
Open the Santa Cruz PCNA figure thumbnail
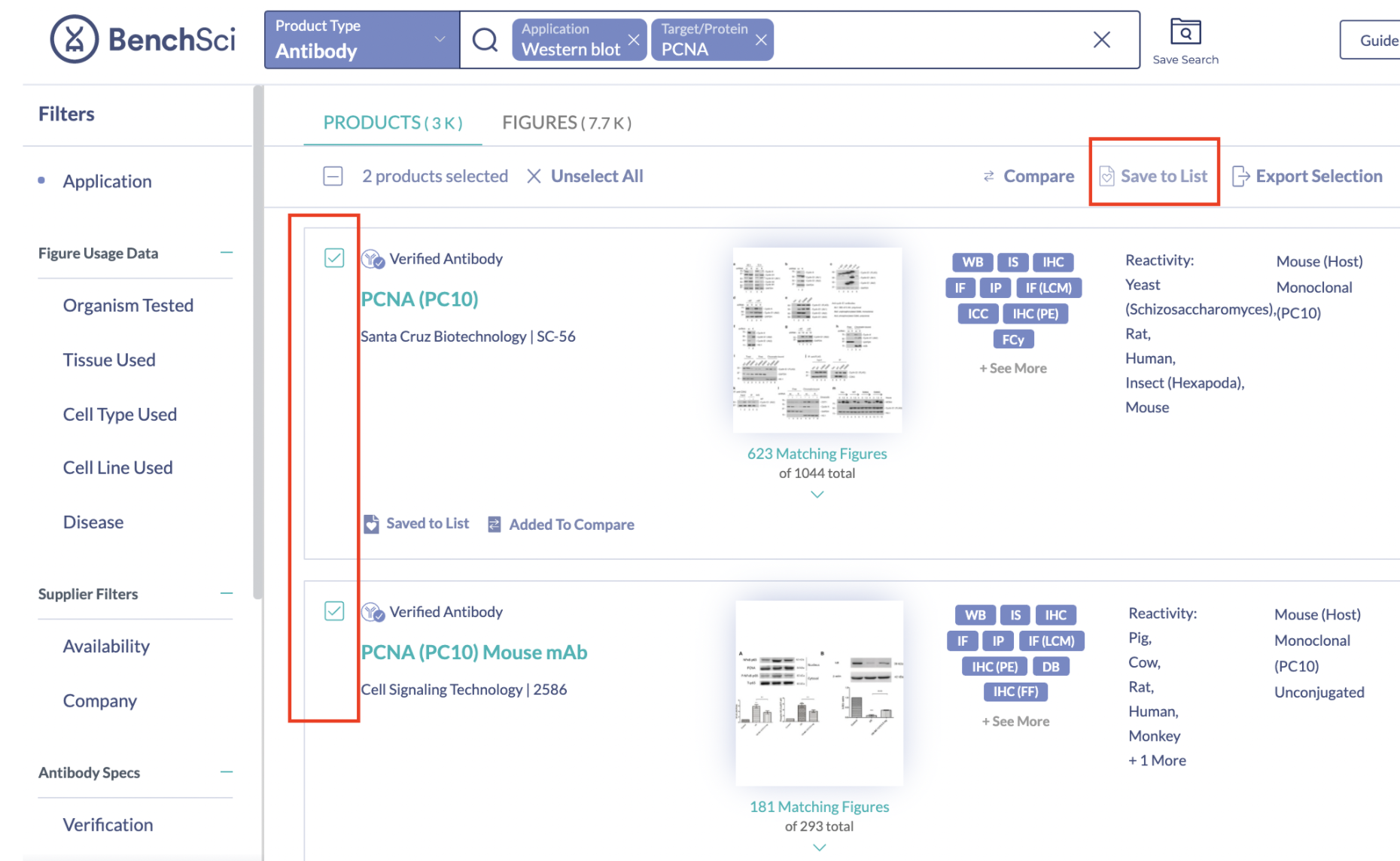817,339
